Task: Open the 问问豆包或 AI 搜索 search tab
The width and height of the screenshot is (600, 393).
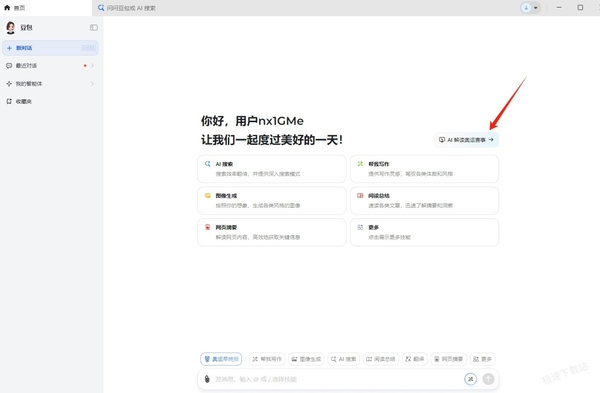Action: tap(127, 8)
